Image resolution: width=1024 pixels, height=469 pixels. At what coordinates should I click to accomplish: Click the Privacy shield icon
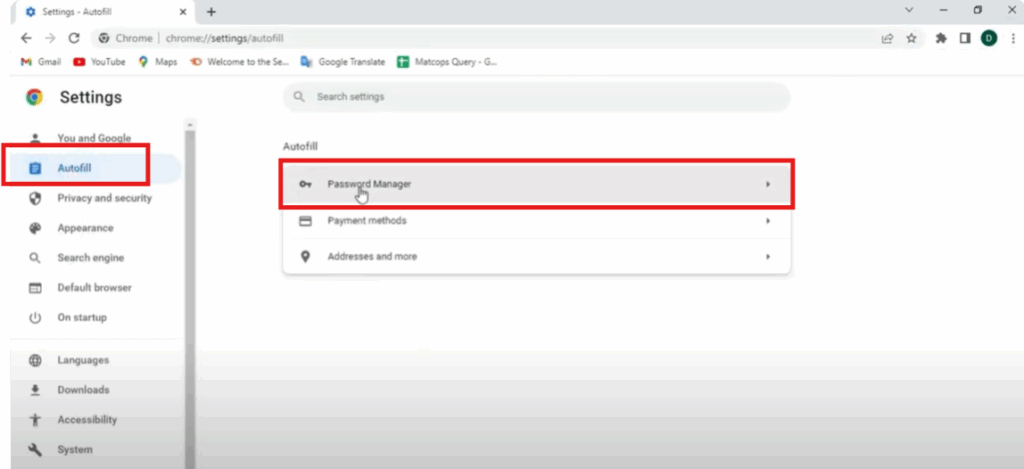[35, 198]
